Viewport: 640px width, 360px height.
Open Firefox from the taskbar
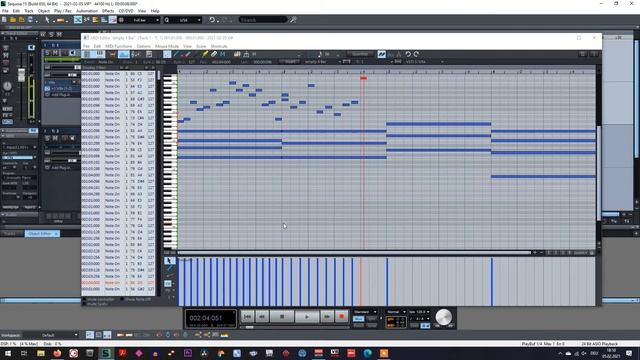(x=57, y=353)
